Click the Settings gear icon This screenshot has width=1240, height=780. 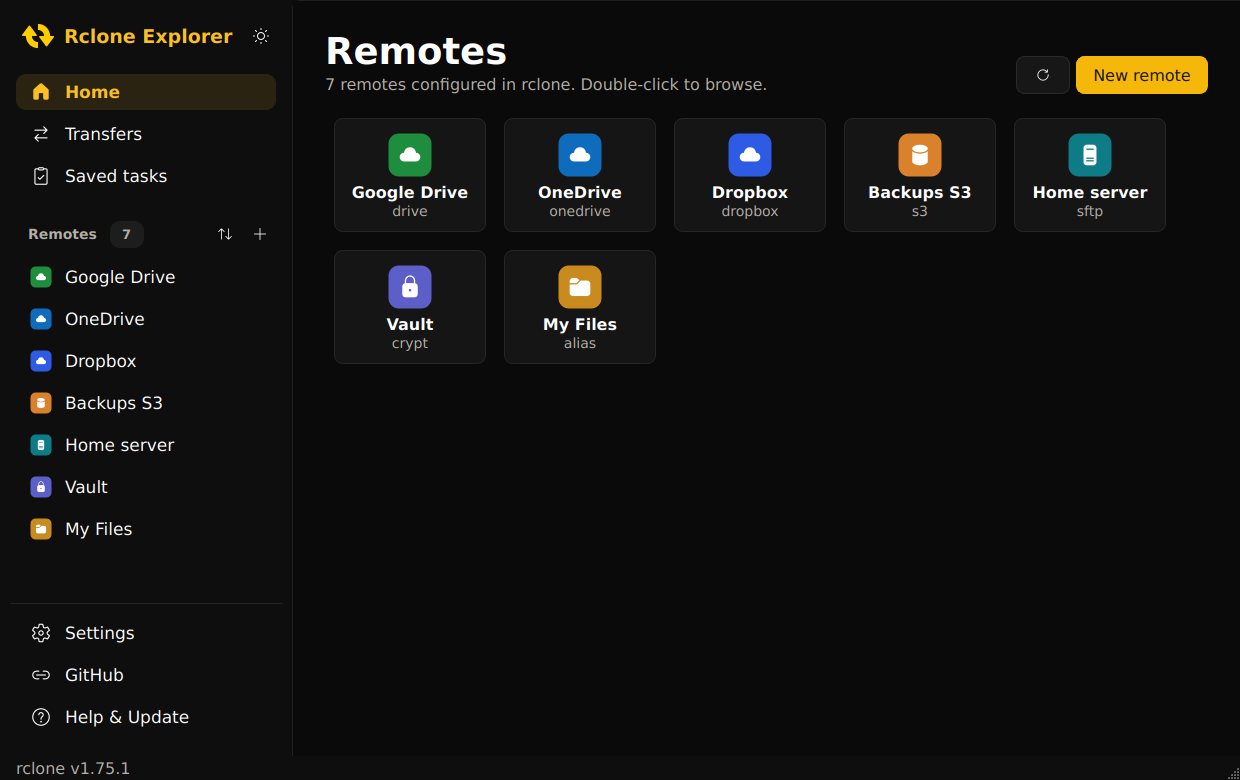click(41, 633)
